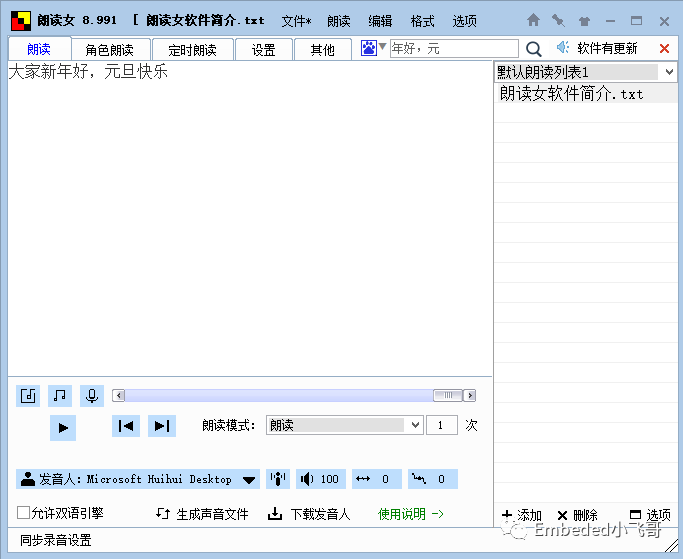Open the green 使用说明 link
683x559 pixels.
pos(410,514)
